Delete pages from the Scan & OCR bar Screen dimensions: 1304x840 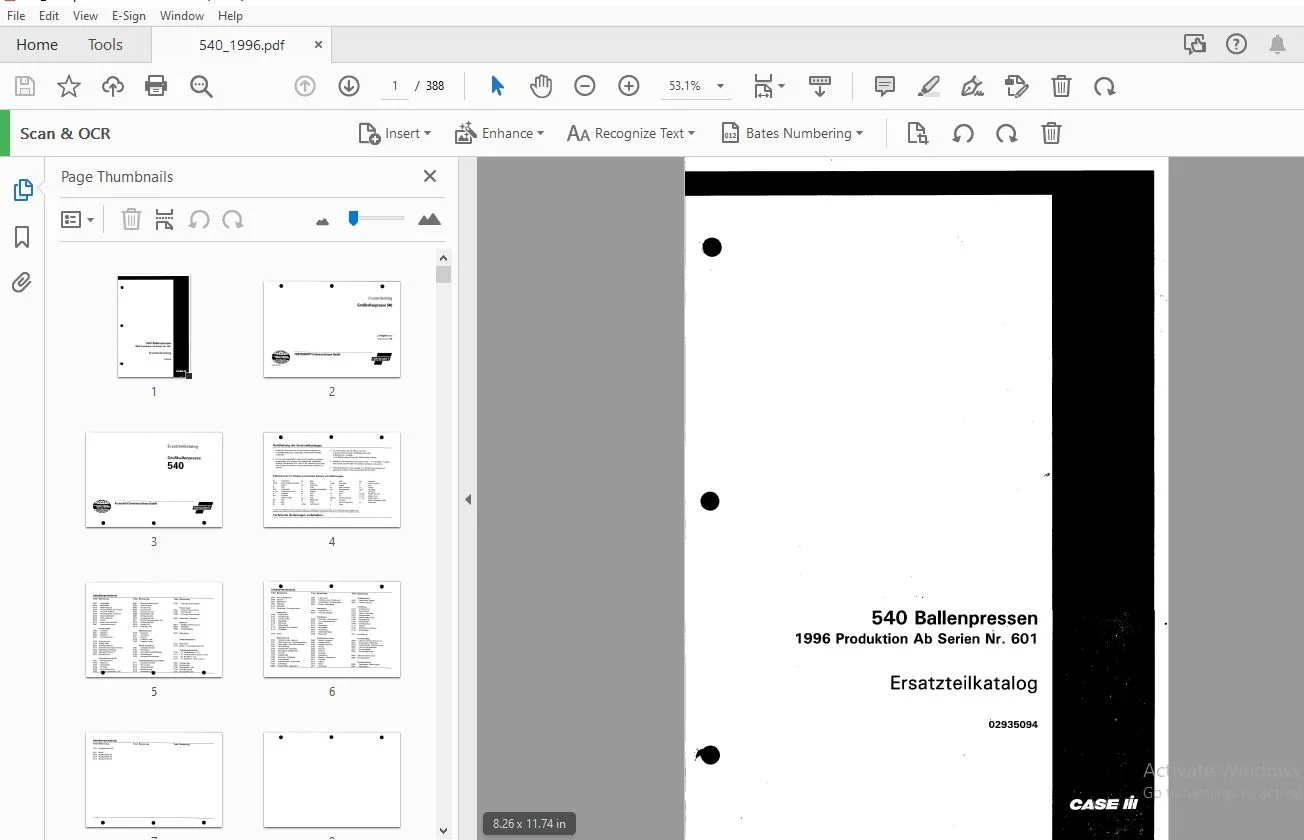tap(1051, 134)
